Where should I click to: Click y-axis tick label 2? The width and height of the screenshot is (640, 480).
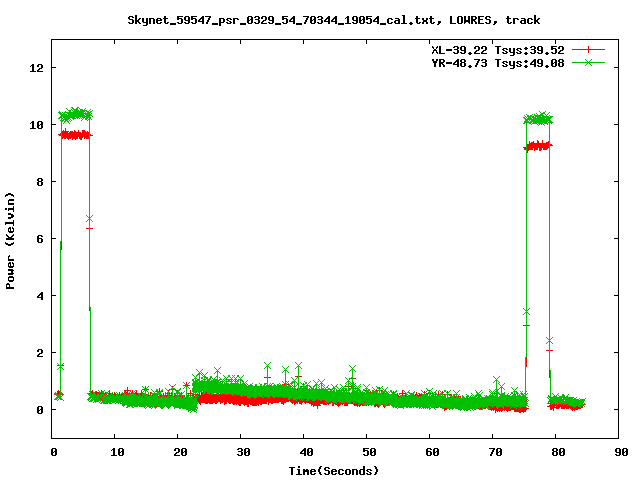pos(40,353)
